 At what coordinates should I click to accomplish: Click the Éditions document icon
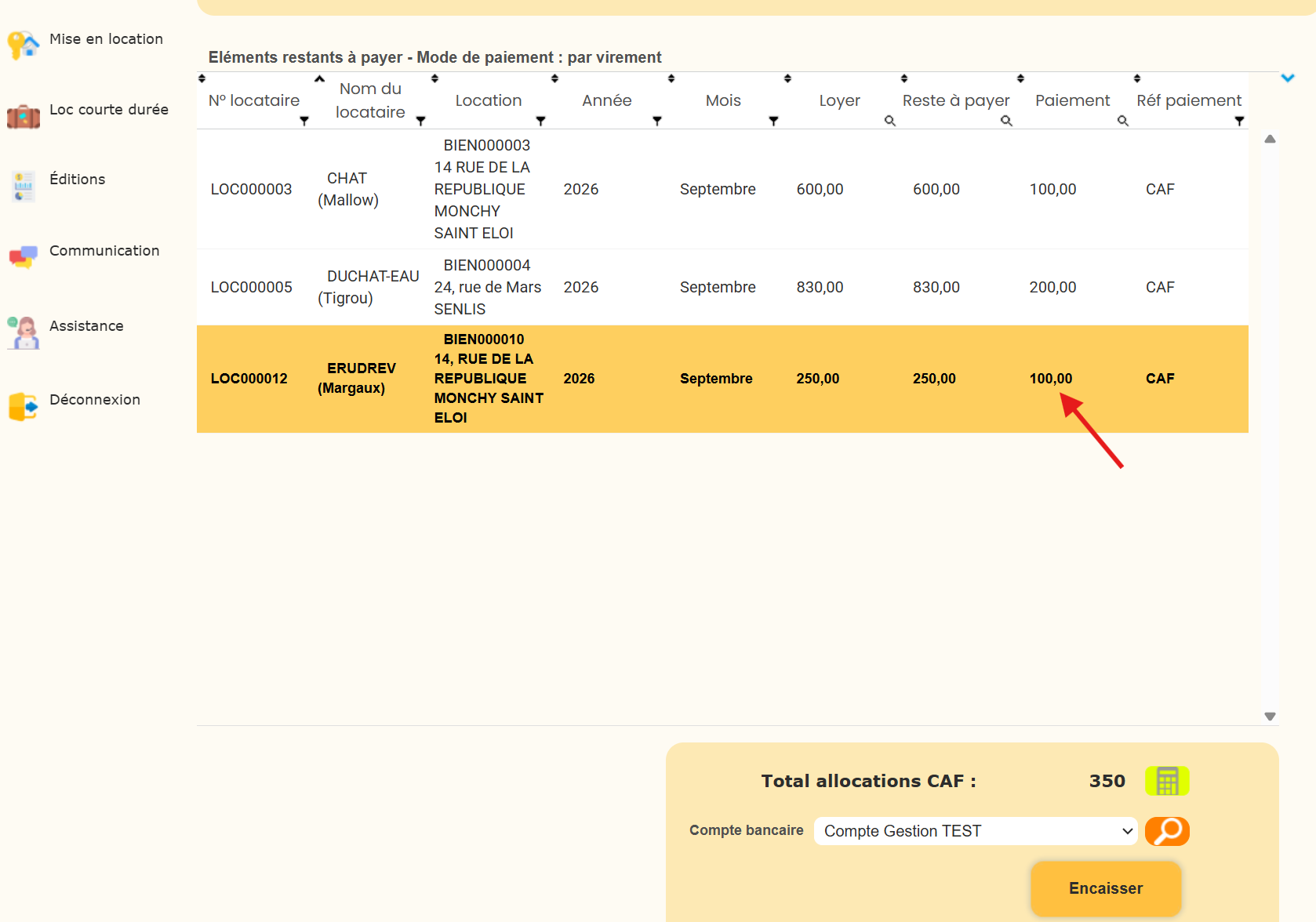tap(24, 187)
